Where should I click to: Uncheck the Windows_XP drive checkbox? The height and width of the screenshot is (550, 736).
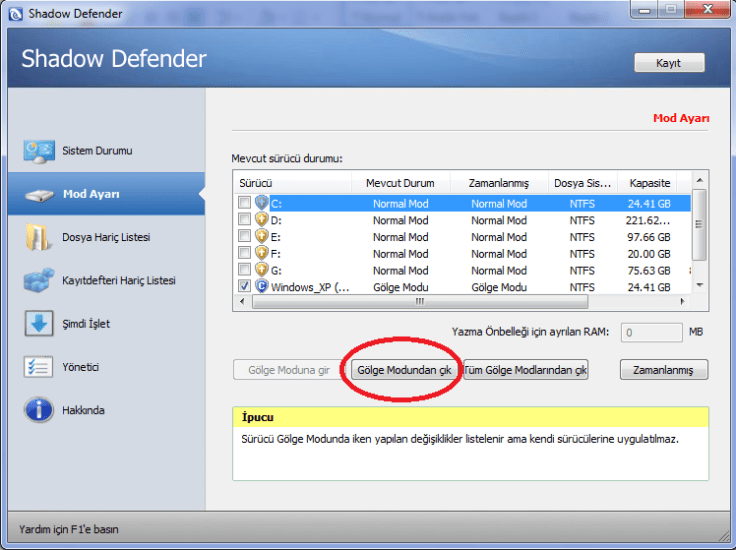245,286
